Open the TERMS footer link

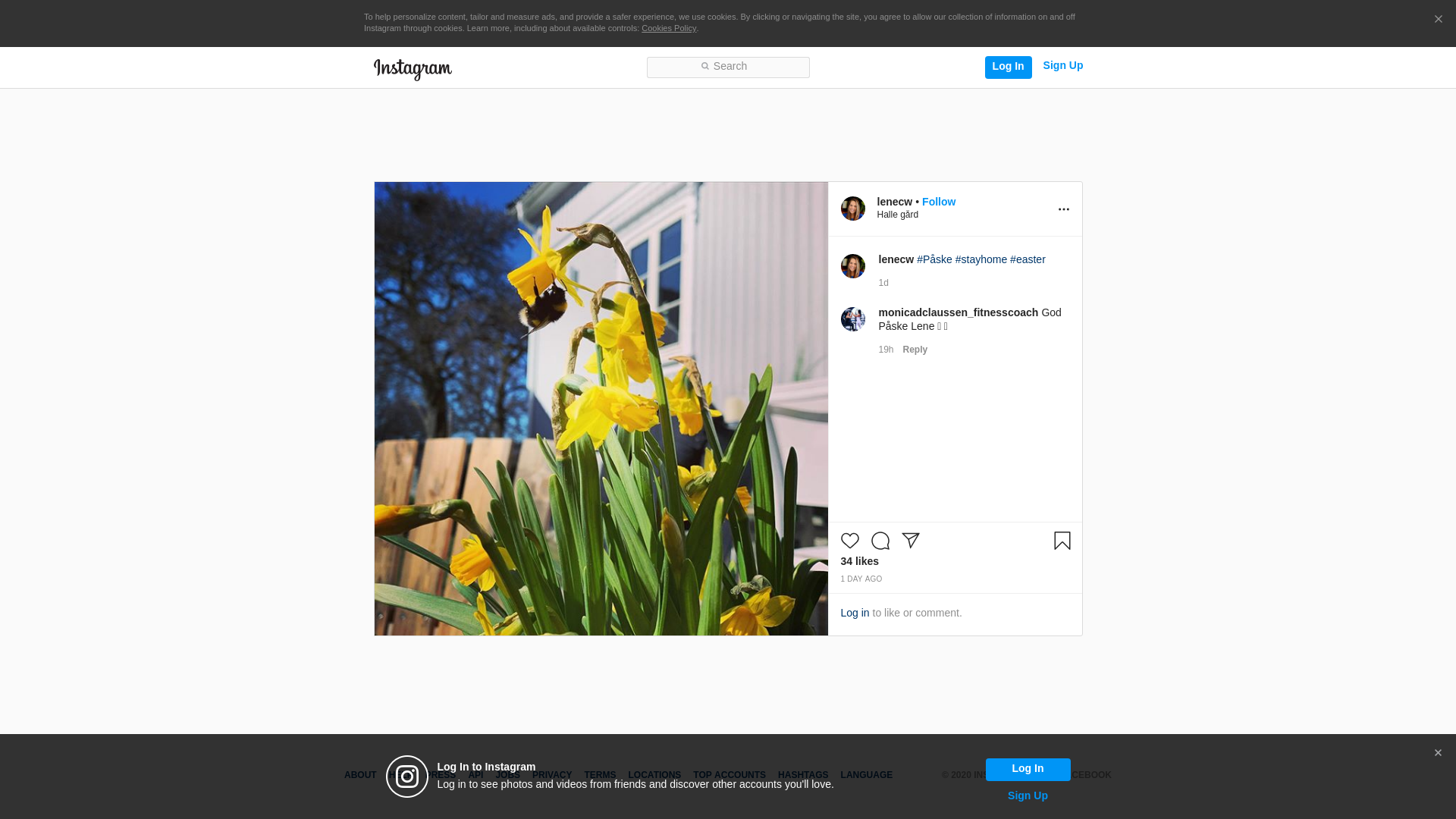click(599, 775)
